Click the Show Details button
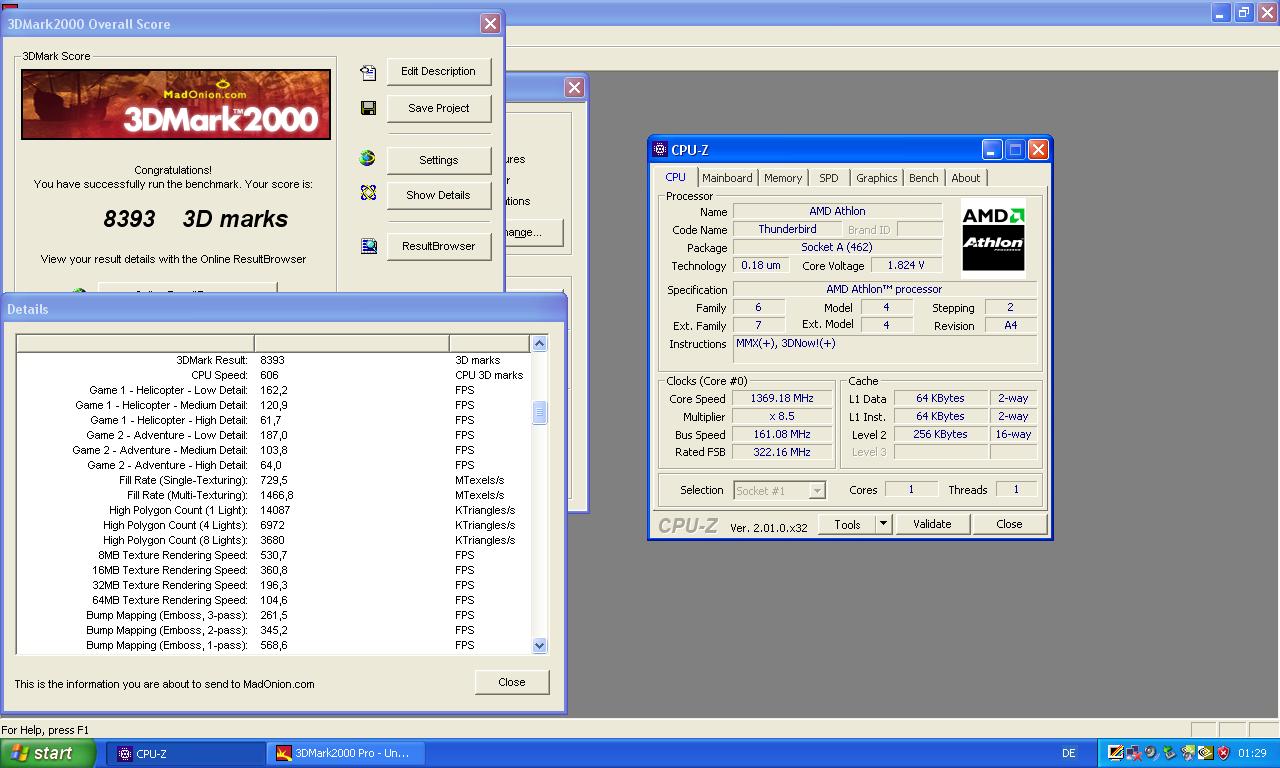This screenshot has width=1280, height=768. tap(438, 195)
